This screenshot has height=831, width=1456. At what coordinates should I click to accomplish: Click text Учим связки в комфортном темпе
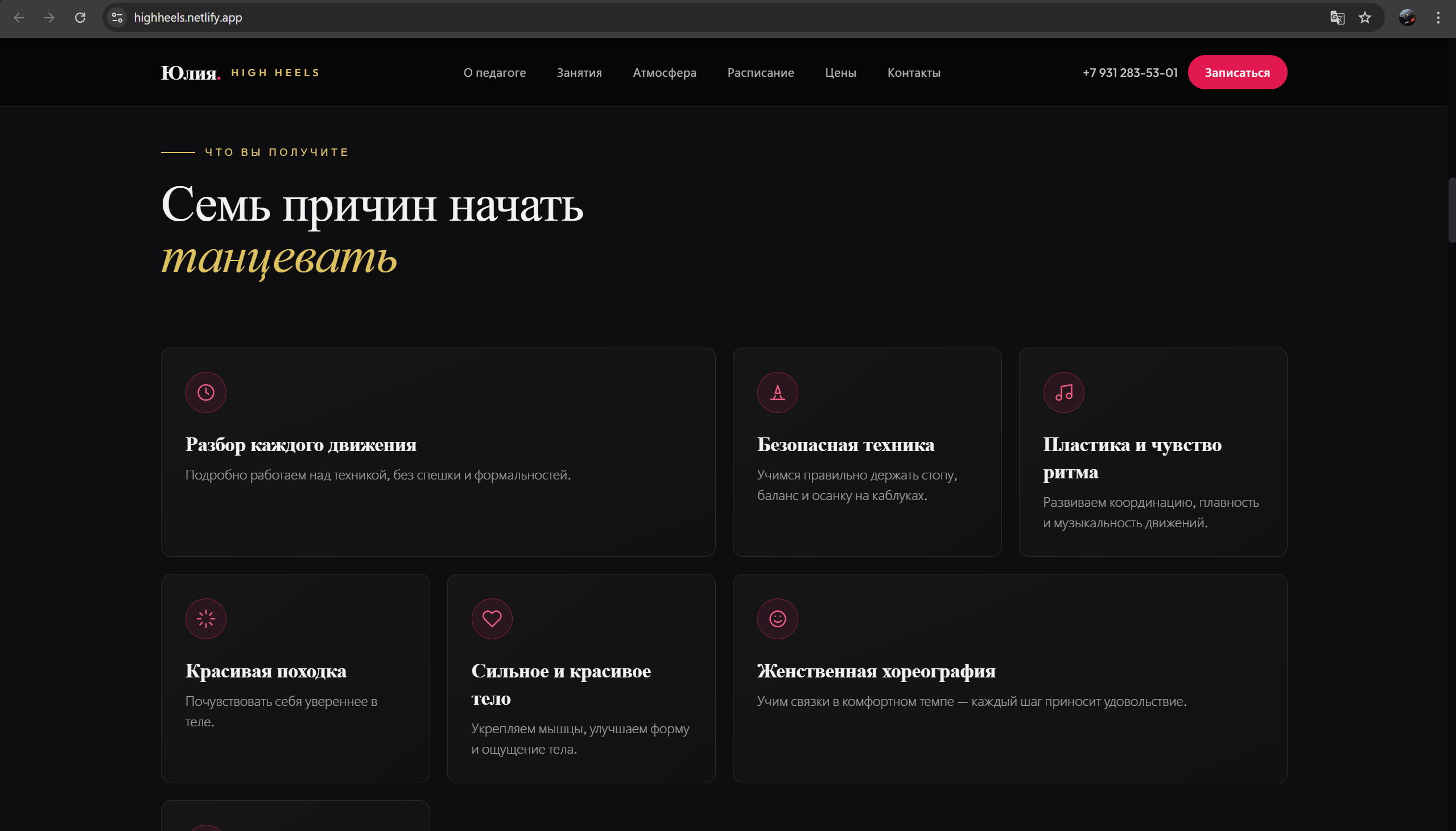click(971, 701)
